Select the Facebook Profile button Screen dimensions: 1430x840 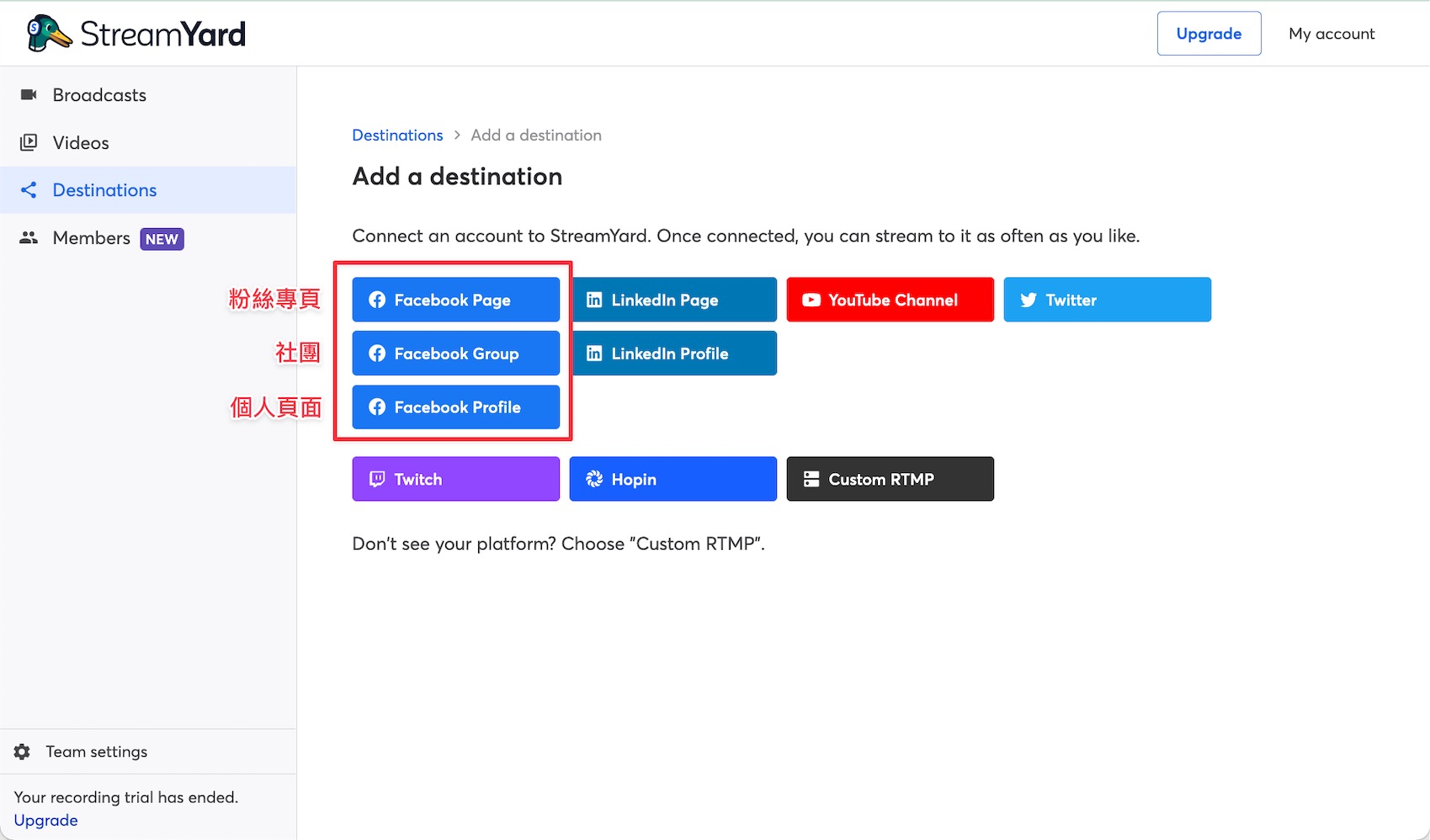tap(456, 407)
